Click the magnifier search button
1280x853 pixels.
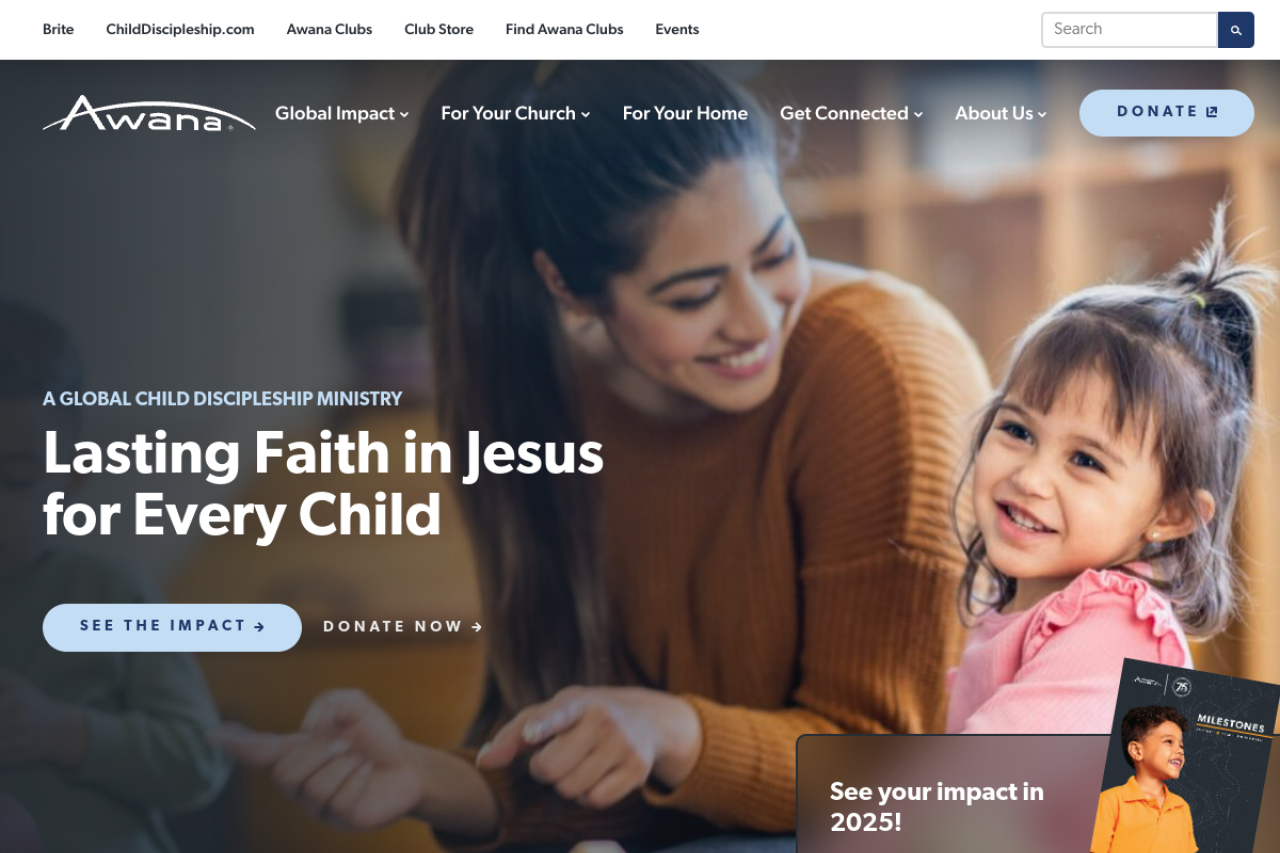coord(1236,30)
